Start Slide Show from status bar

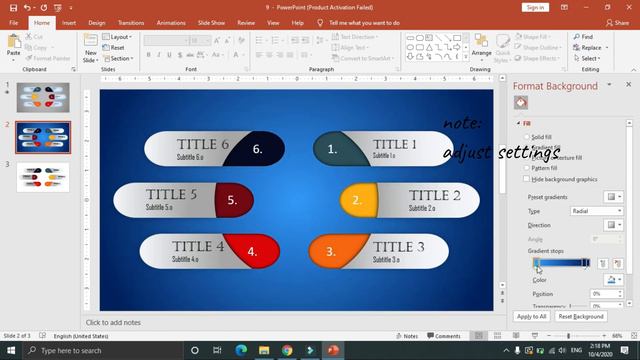coord(535,336)
